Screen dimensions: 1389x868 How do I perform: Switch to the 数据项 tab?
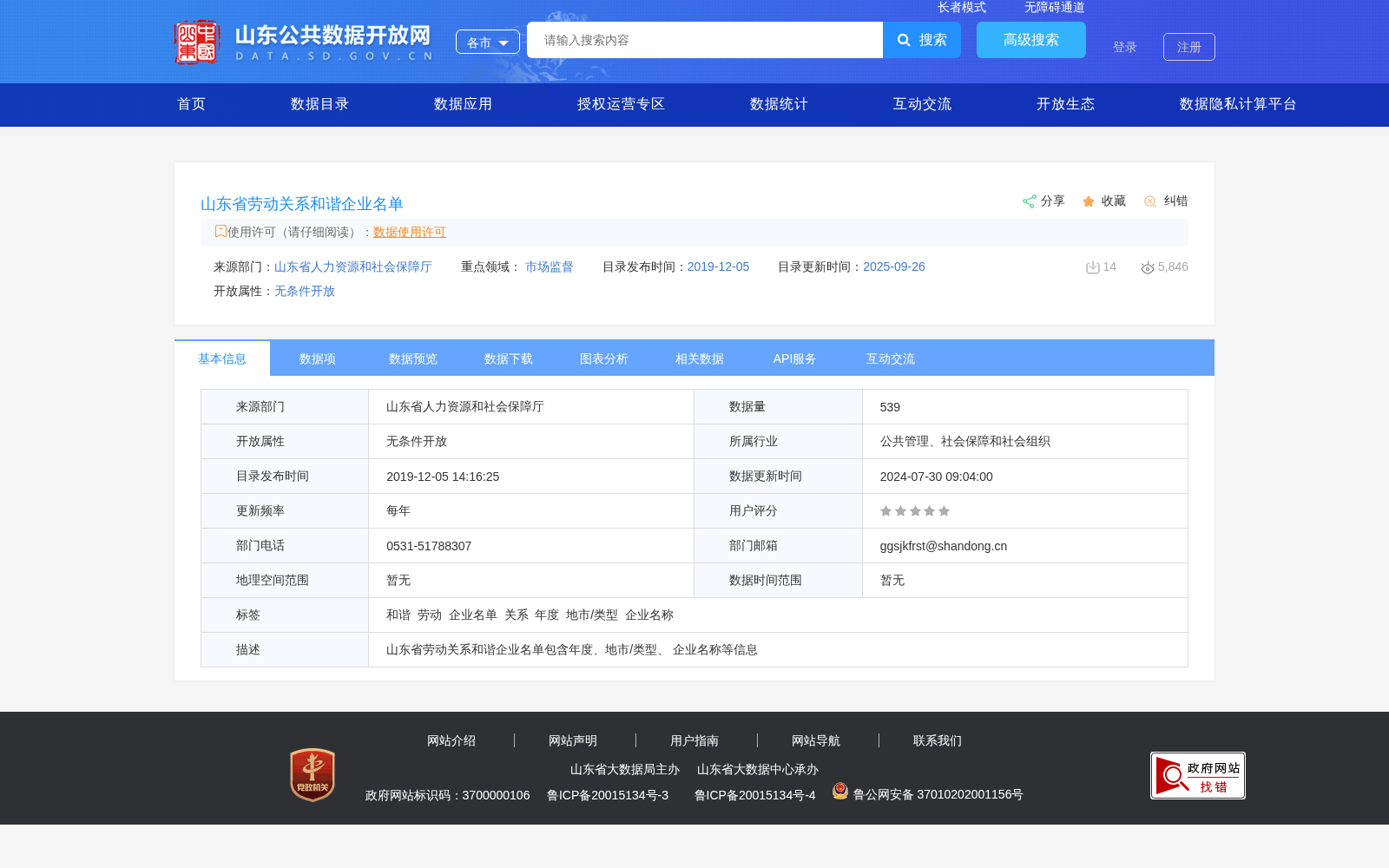pyautogui.click(x=318, y=358)
